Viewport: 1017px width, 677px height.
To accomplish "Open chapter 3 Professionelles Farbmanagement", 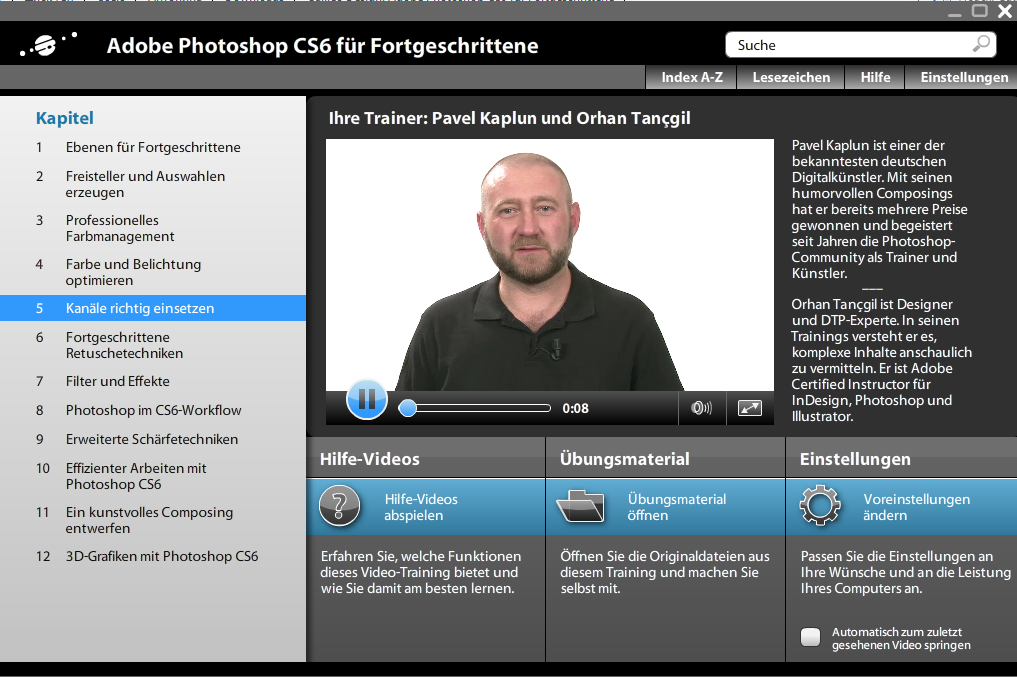I will (x=153, y=228).
